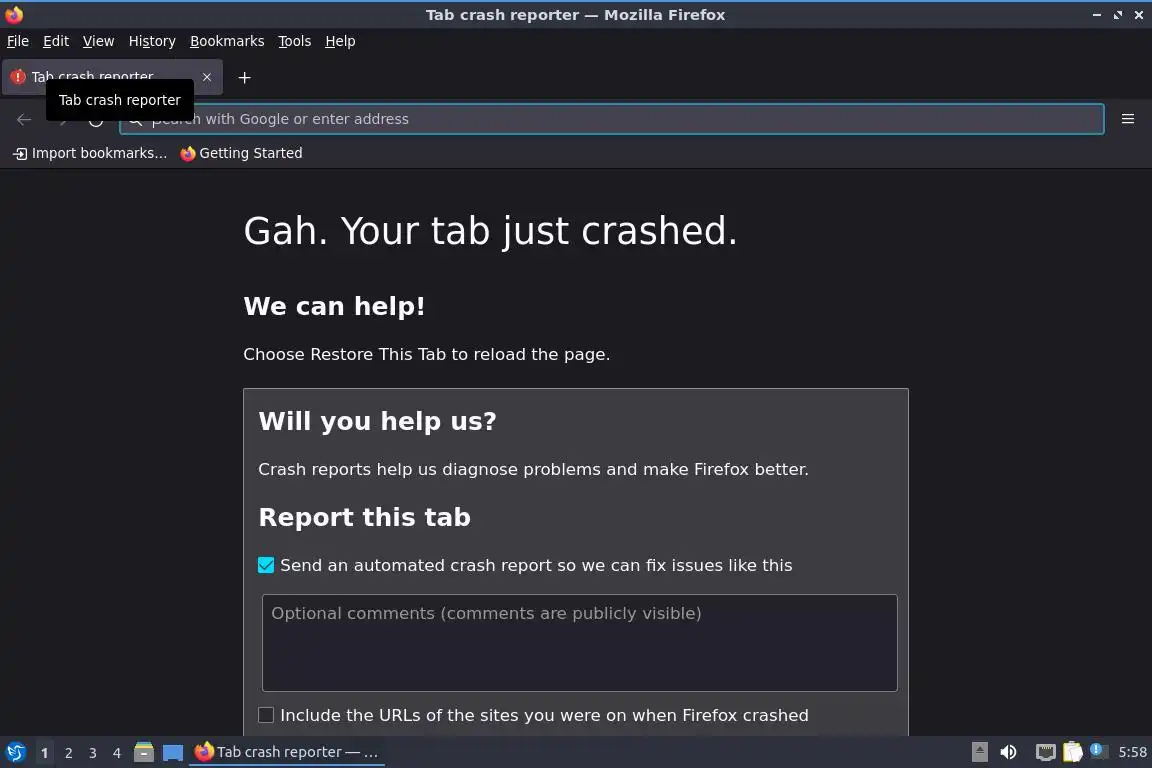Open the File menu
Viewport: 1152px width, 768px height.
(x=18, y=41)
